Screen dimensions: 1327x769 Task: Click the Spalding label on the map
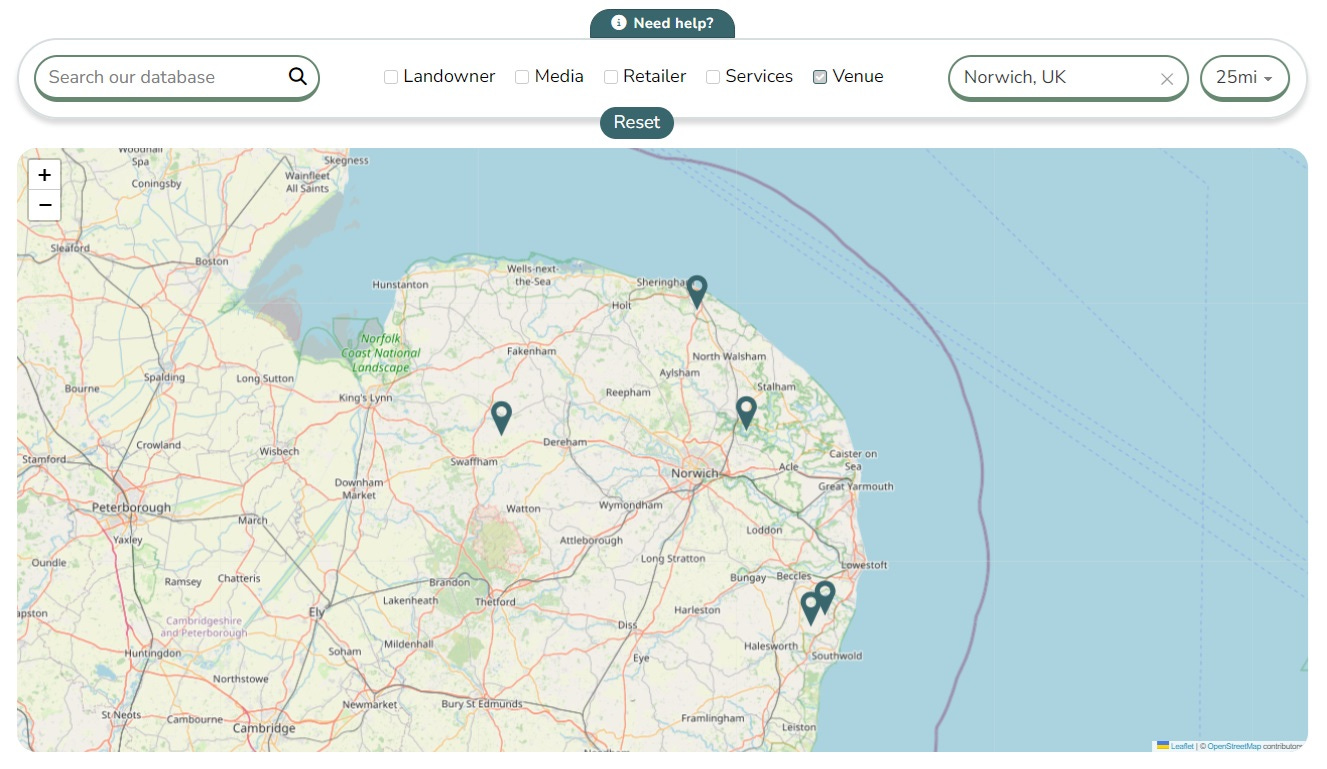(164, 378)
